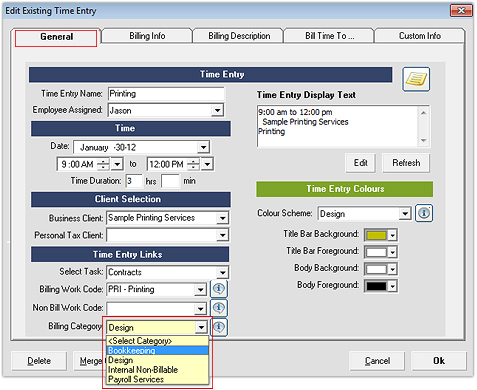Click the display text scrollbar up arrow
Viewport: 477px width, 390px height.
coord(423,113)
